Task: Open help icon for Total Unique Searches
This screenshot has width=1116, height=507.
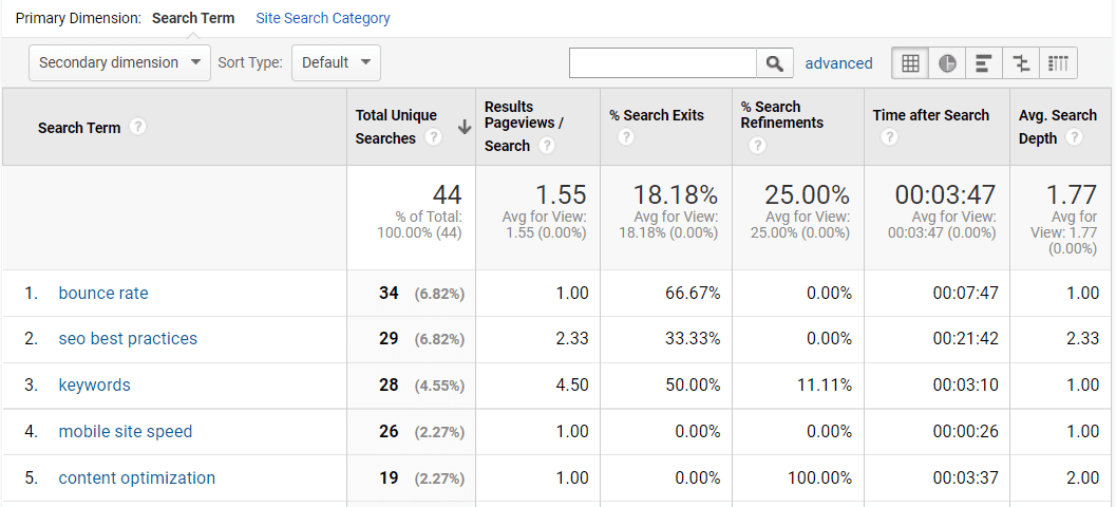Action: (x=432, y=138)
